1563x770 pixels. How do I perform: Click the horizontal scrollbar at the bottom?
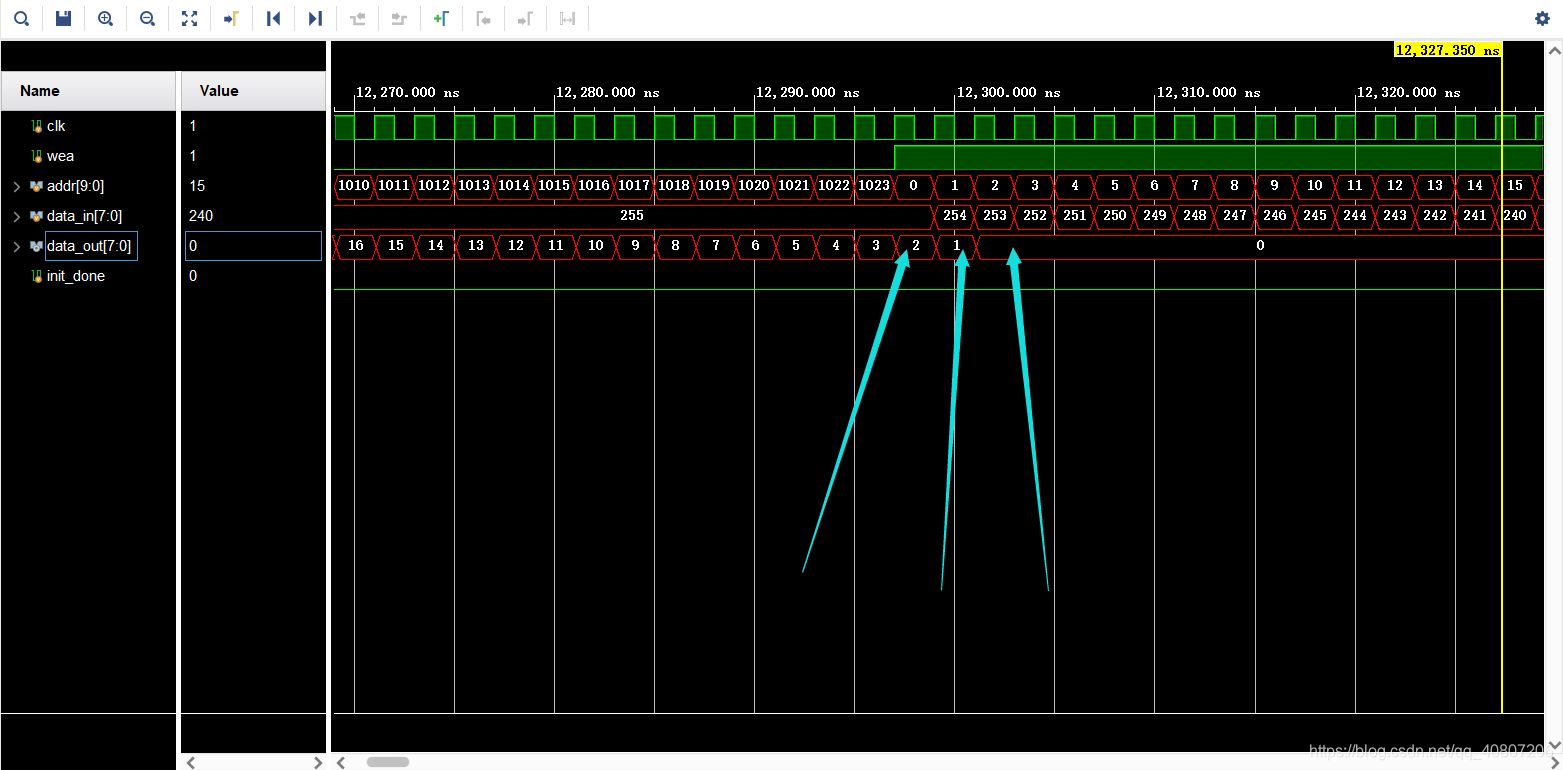tap(388, 761)
